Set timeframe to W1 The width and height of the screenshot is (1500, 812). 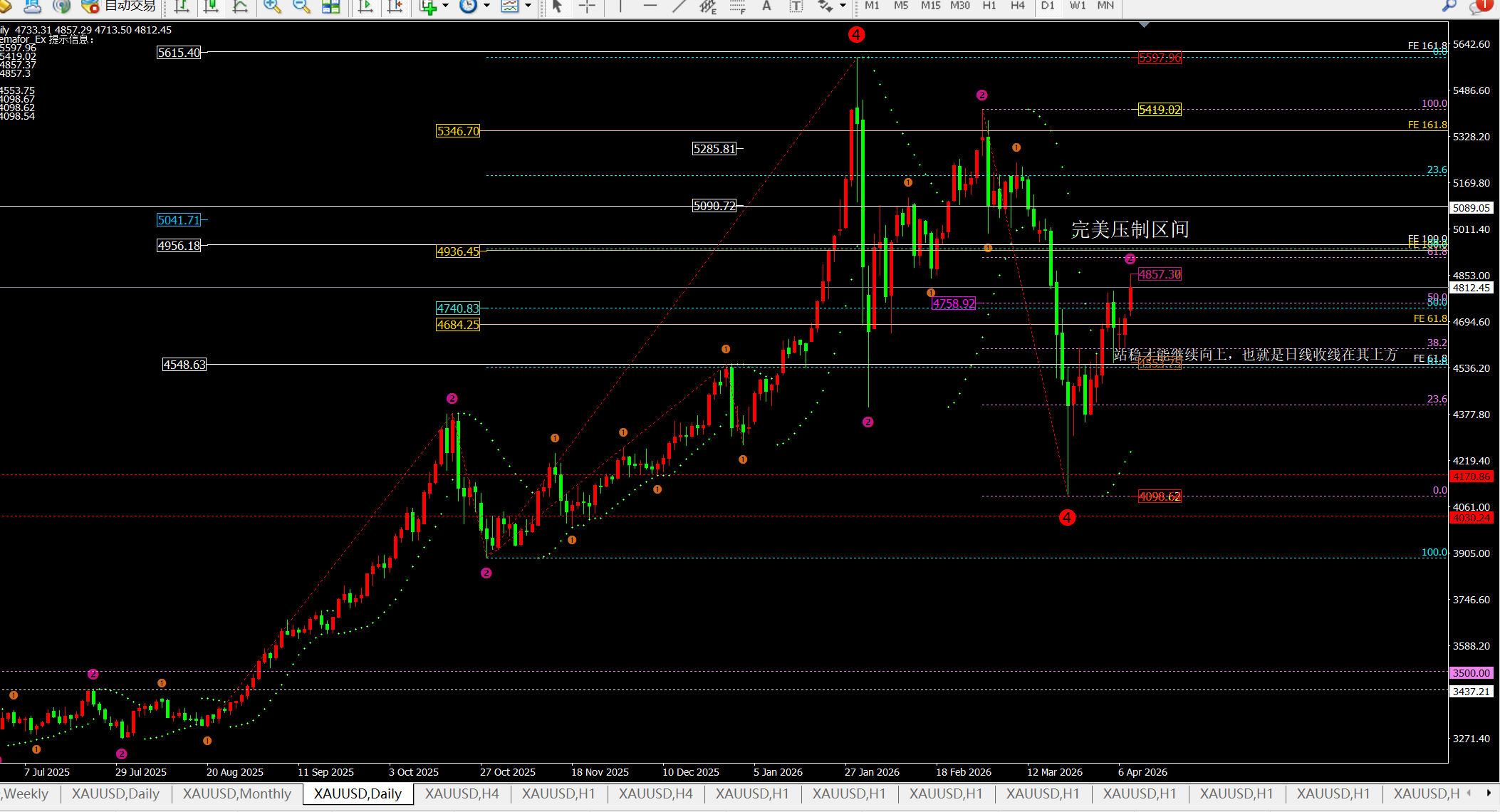pos(1078,6)
